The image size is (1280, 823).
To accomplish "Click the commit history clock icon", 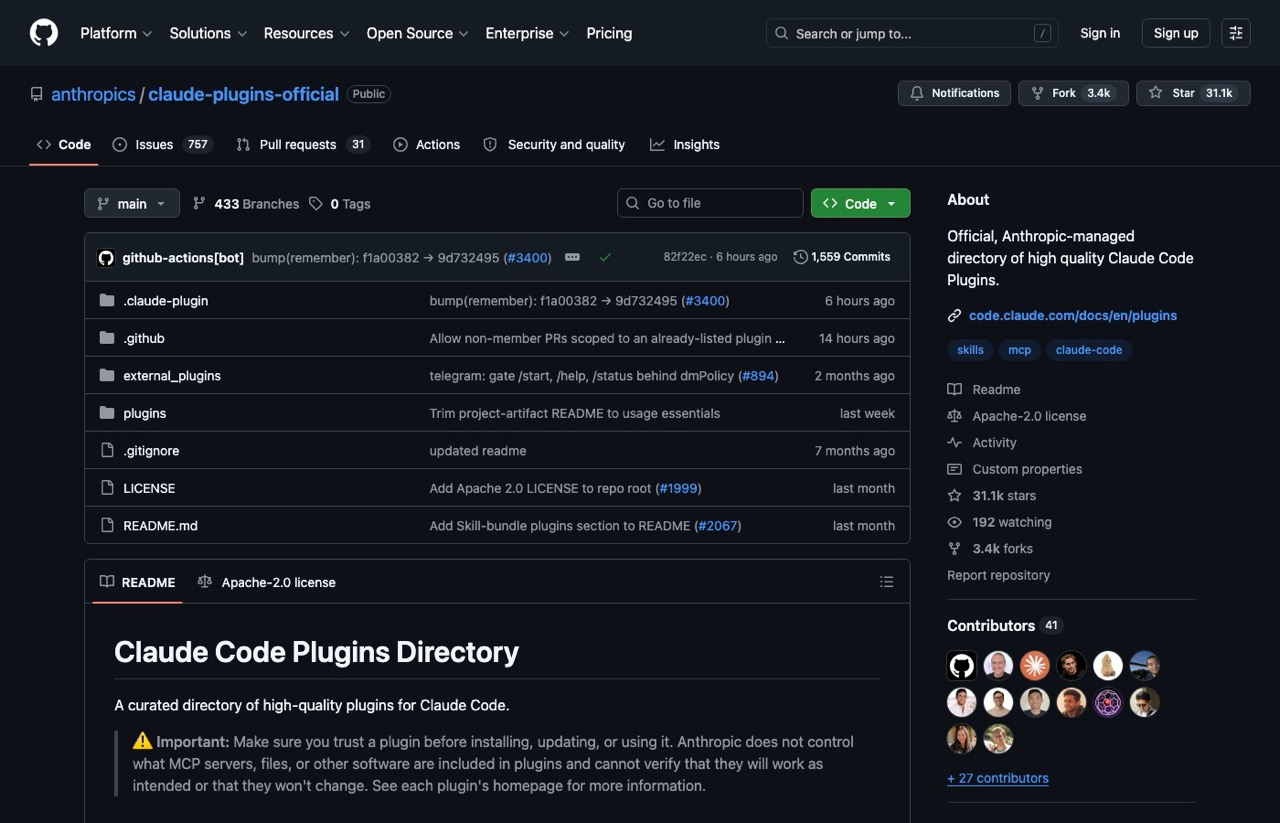I will click(800, 257).
